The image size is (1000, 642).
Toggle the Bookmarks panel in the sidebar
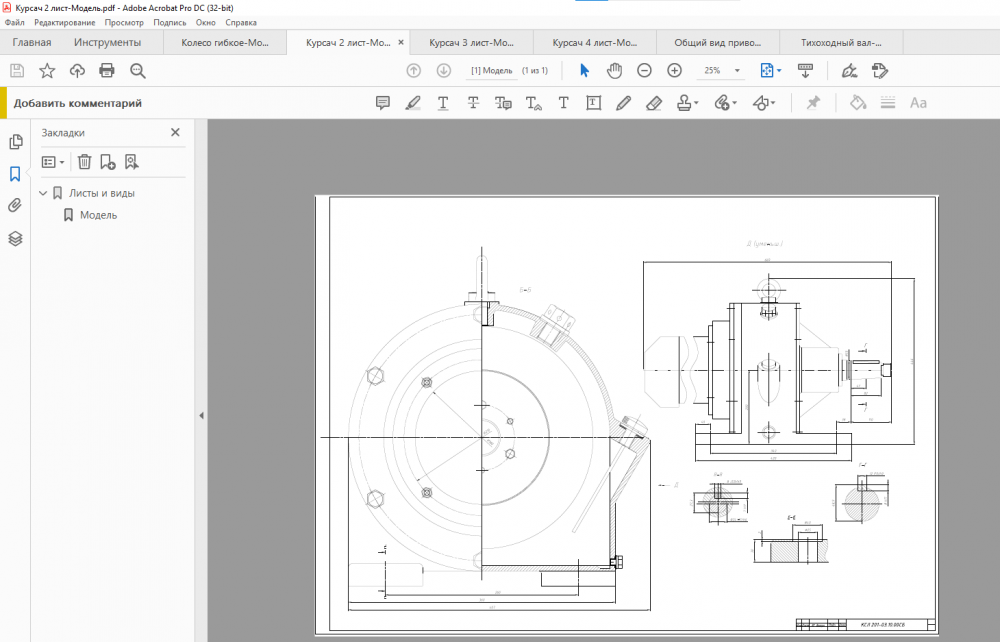point(15,174)
